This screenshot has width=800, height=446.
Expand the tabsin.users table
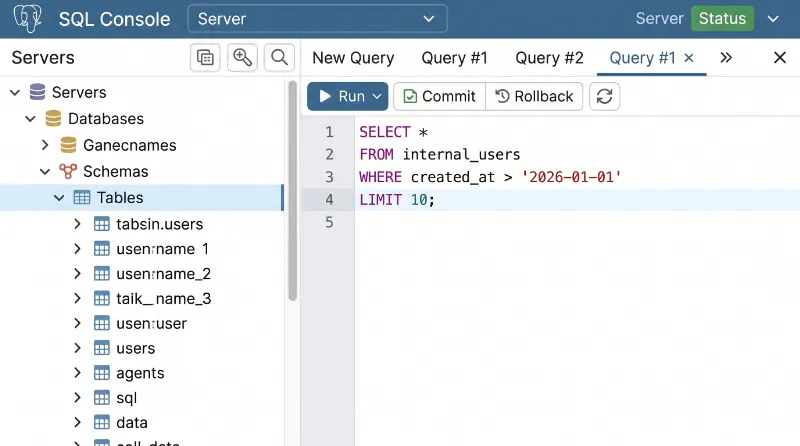click(78, 224)
